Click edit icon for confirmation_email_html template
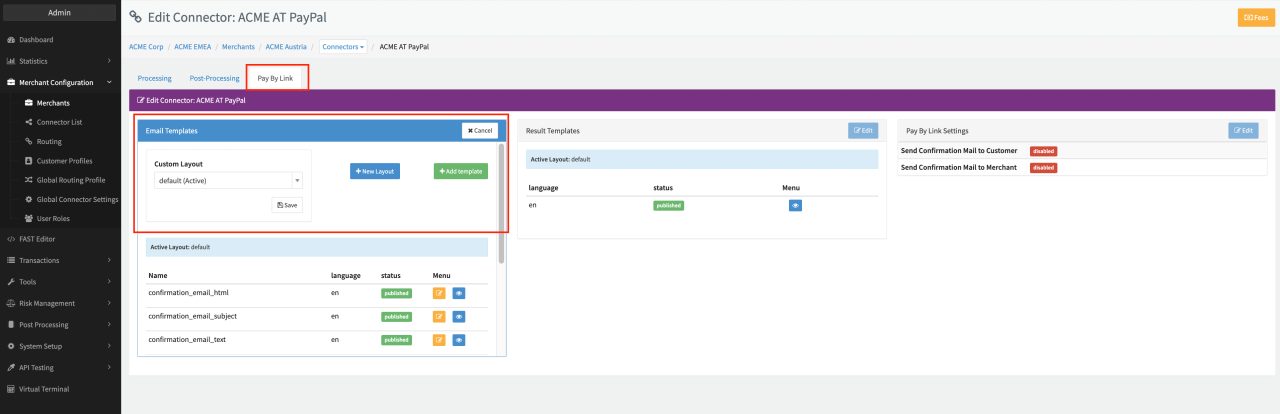This screenshot has width=1280, height=414. 439,293
